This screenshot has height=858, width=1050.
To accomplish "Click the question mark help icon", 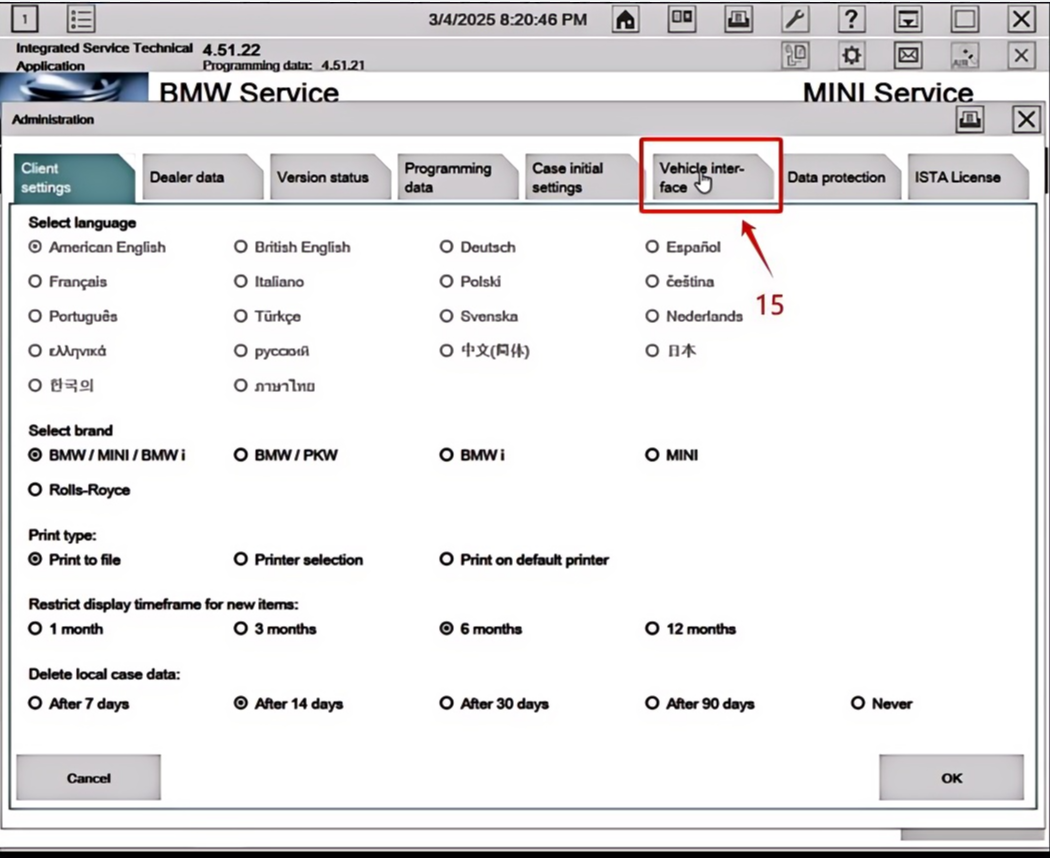I will pyautogui.click(x=851, y=19).
